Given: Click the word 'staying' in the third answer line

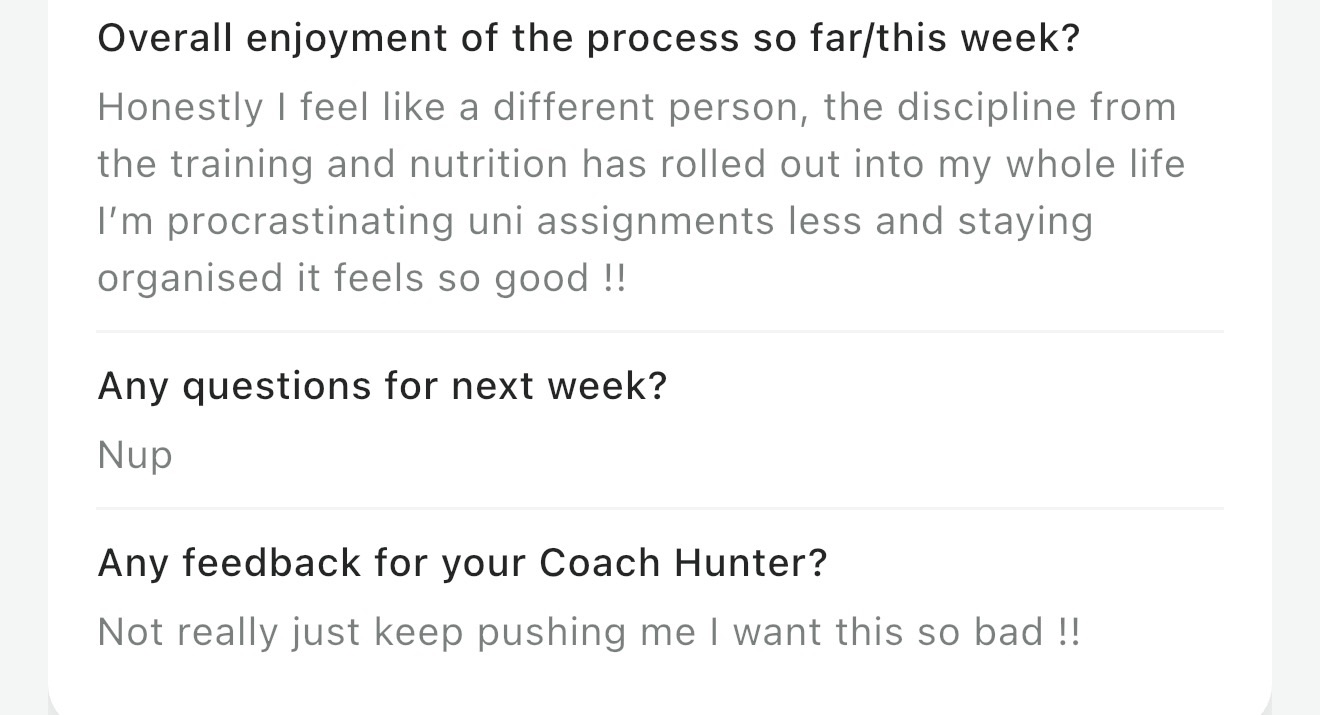Looking at the screenshot, I should click(x=1025, y=221).
